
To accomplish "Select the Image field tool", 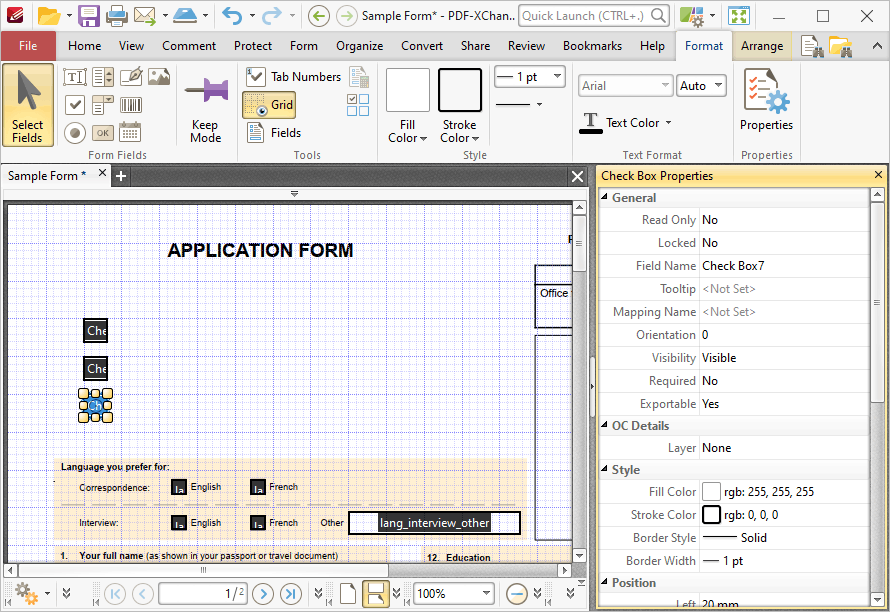I will tap(159, 77).
